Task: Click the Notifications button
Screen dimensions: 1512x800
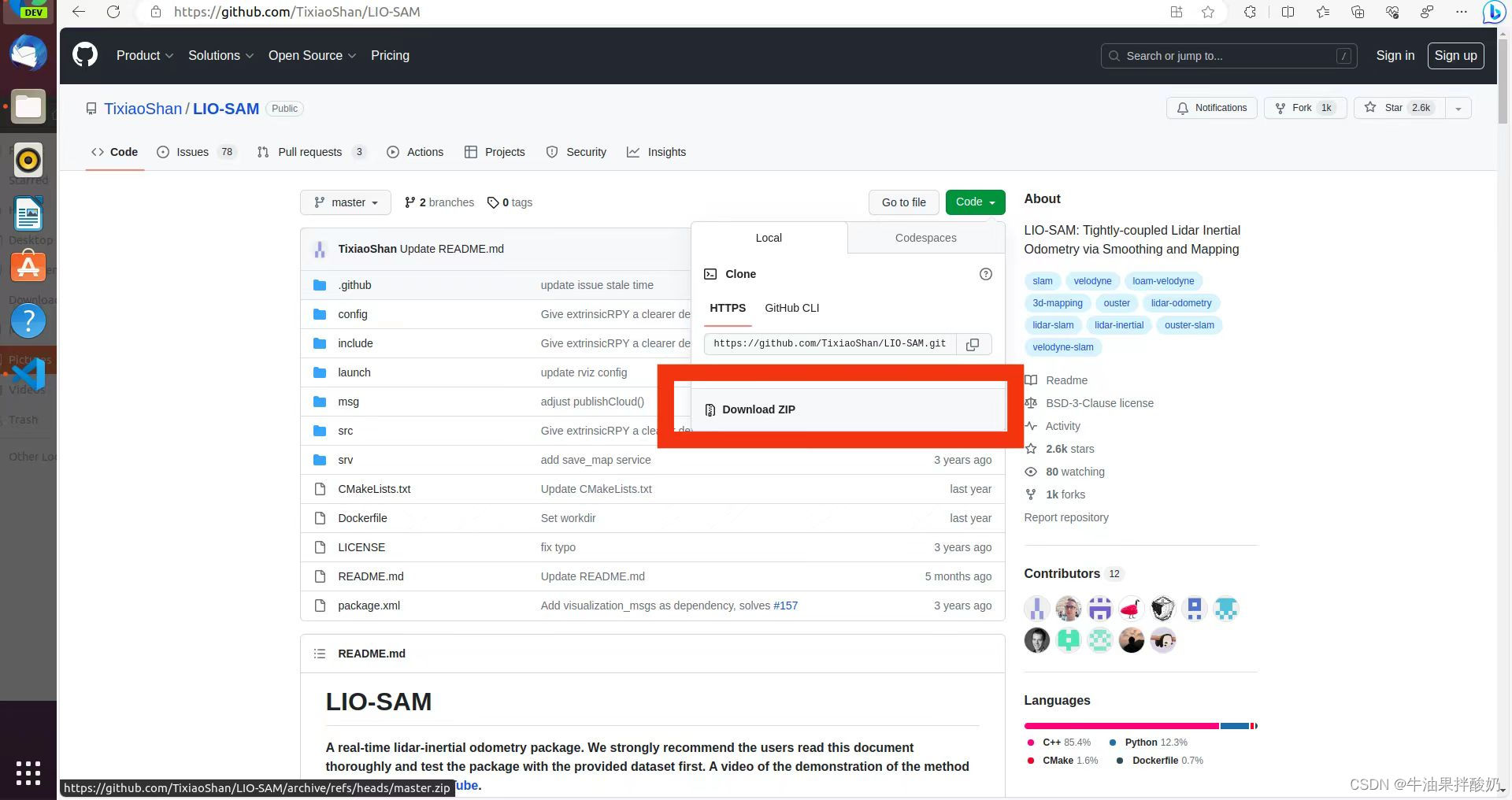Action: point(1211,108)
